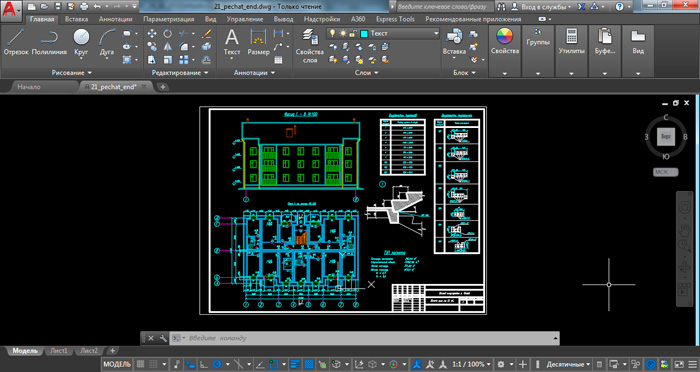Toggle lineweight display in status bar
Screen dimensions: 700x372
pyautogui.click(x=295, y=364)
